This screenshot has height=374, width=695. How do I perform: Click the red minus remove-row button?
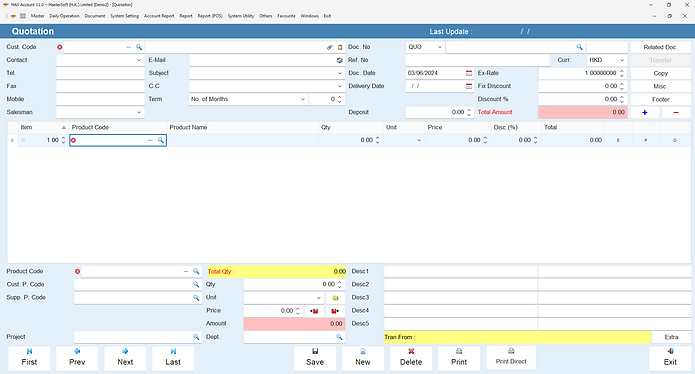pos(675,113)
